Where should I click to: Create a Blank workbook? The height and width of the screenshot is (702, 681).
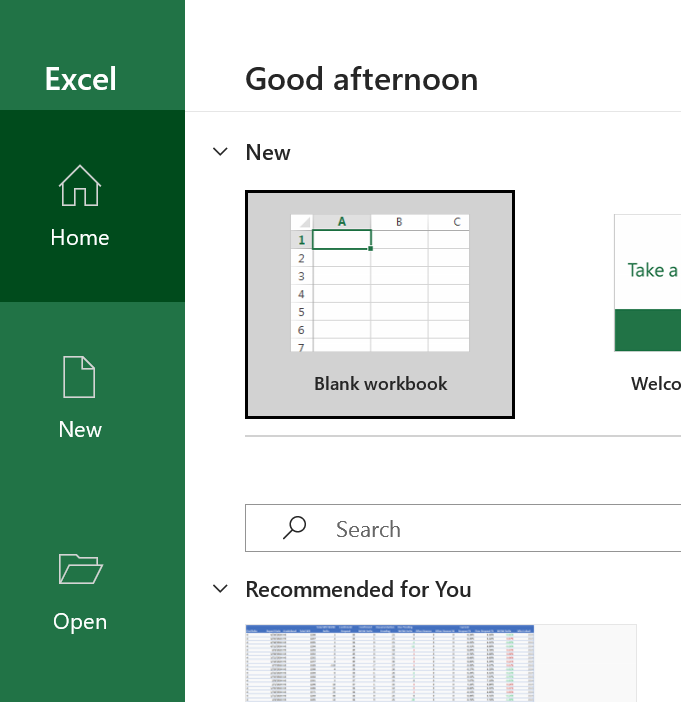click(x=380, y=304)
